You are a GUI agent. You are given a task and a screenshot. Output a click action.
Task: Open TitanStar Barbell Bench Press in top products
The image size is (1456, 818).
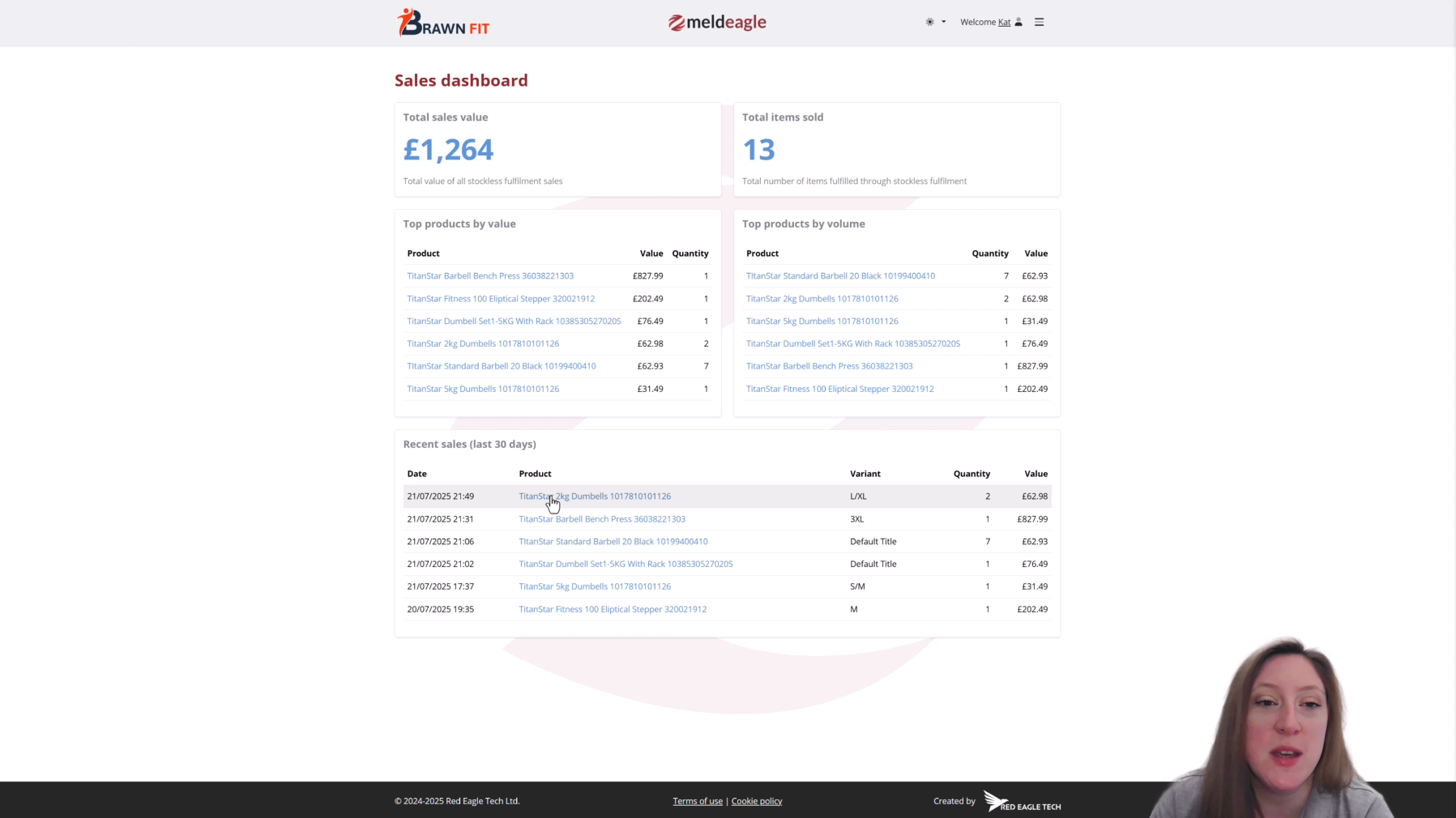pyautogui.click(x=490, y=275)
